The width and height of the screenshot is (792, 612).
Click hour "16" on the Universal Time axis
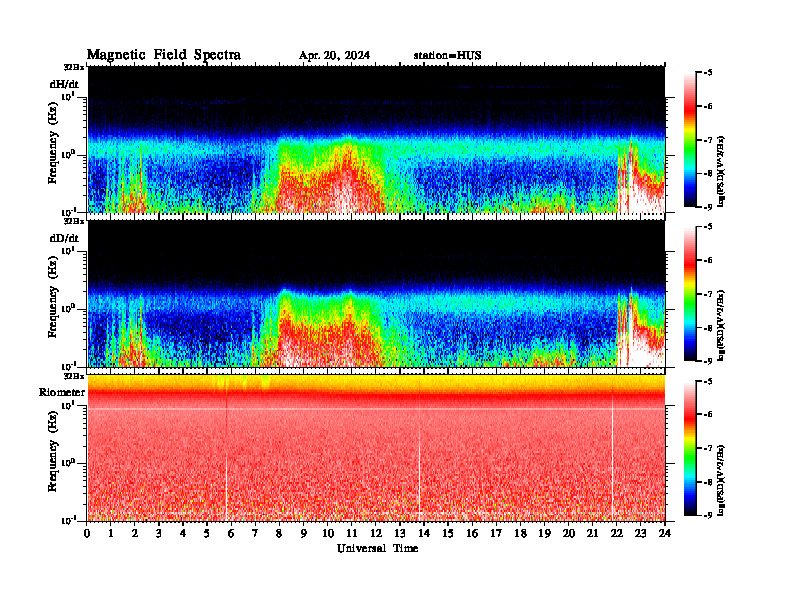pyautogui.click(x=472, y=533)
